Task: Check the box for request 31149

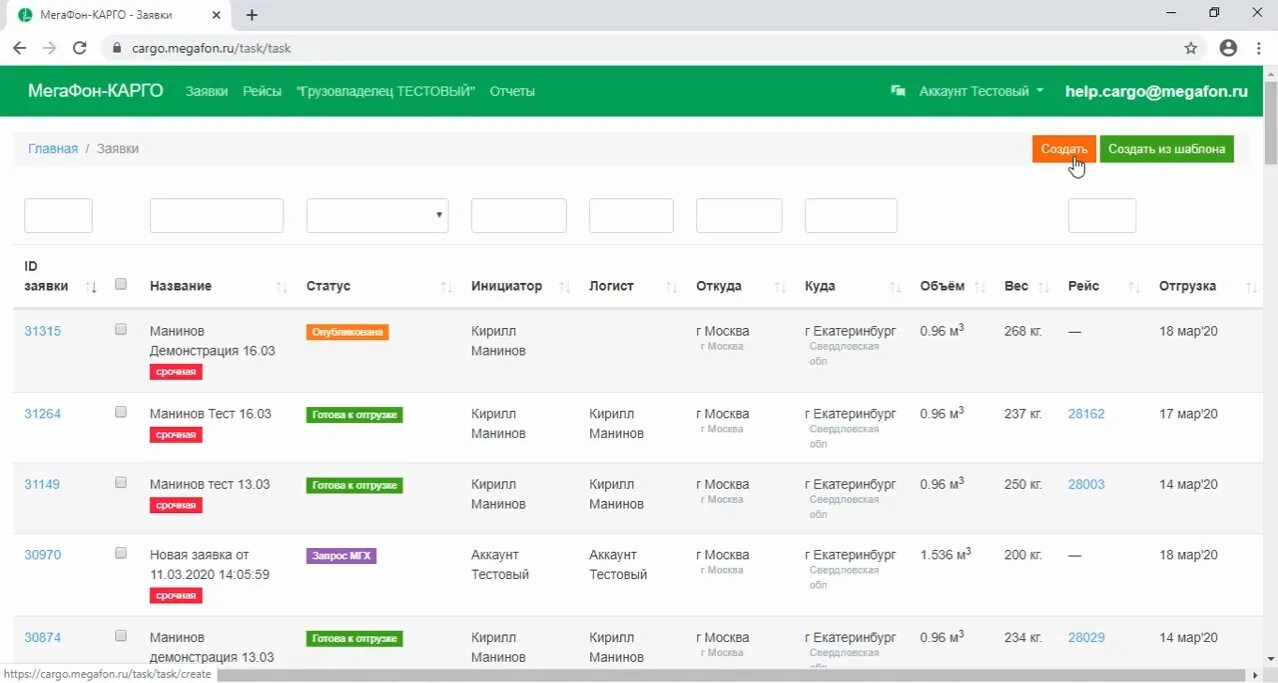Action: [121, 482]
